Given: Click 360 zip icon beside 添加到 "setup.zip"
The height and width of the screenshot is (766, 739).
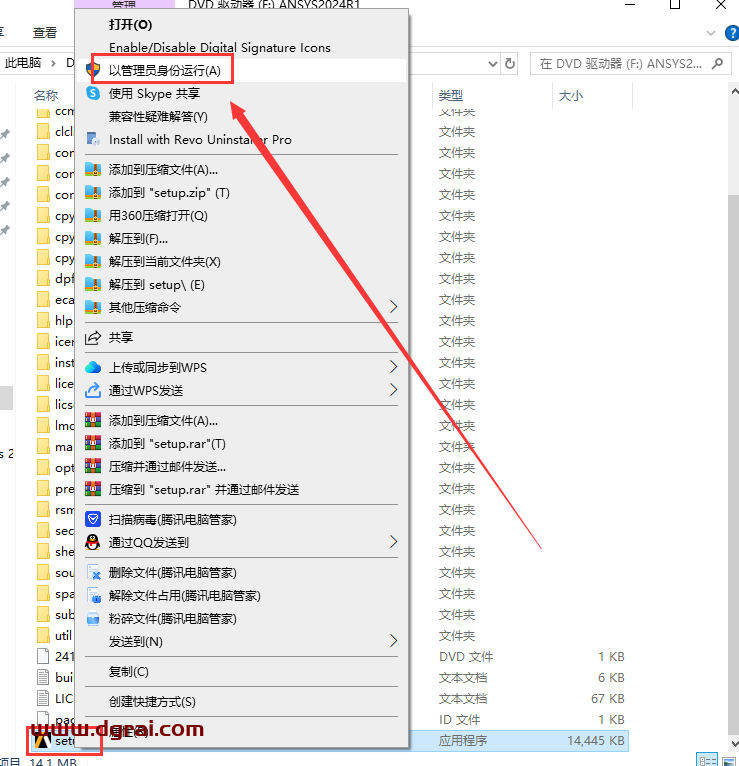Looking at the screenshot, I should (x=93, y=192).
